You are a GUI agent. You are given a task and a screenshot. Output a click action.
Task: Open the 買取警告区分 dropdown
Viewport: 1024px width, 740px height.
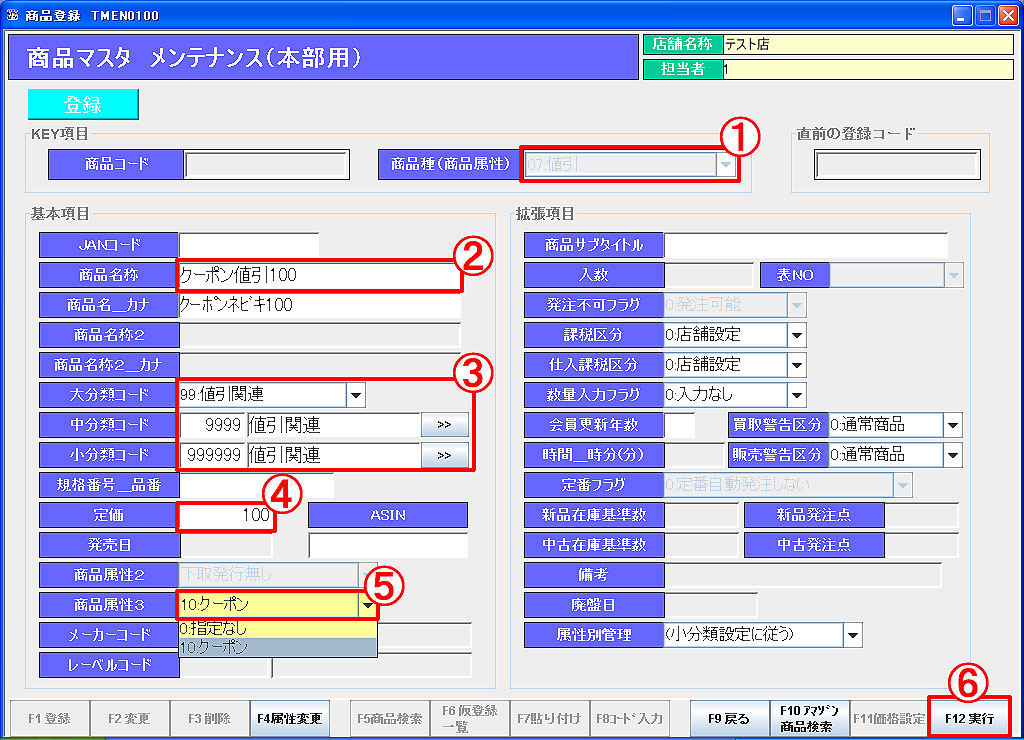952,425
